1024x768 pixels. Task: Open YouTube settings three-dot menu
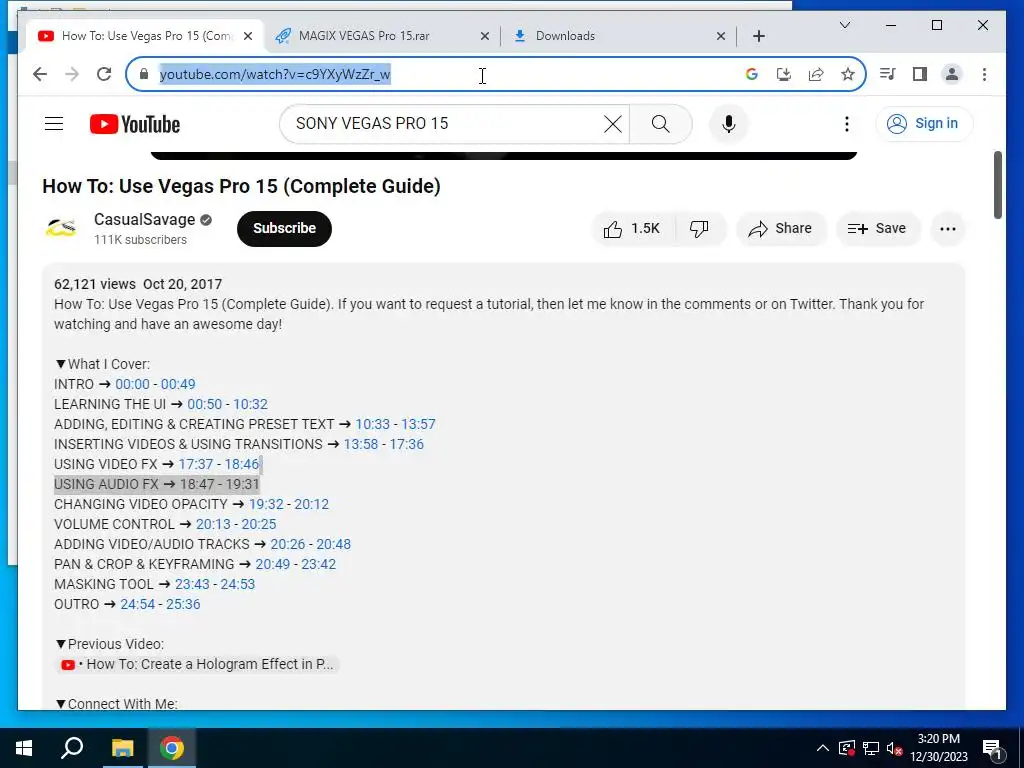(846, 123)
